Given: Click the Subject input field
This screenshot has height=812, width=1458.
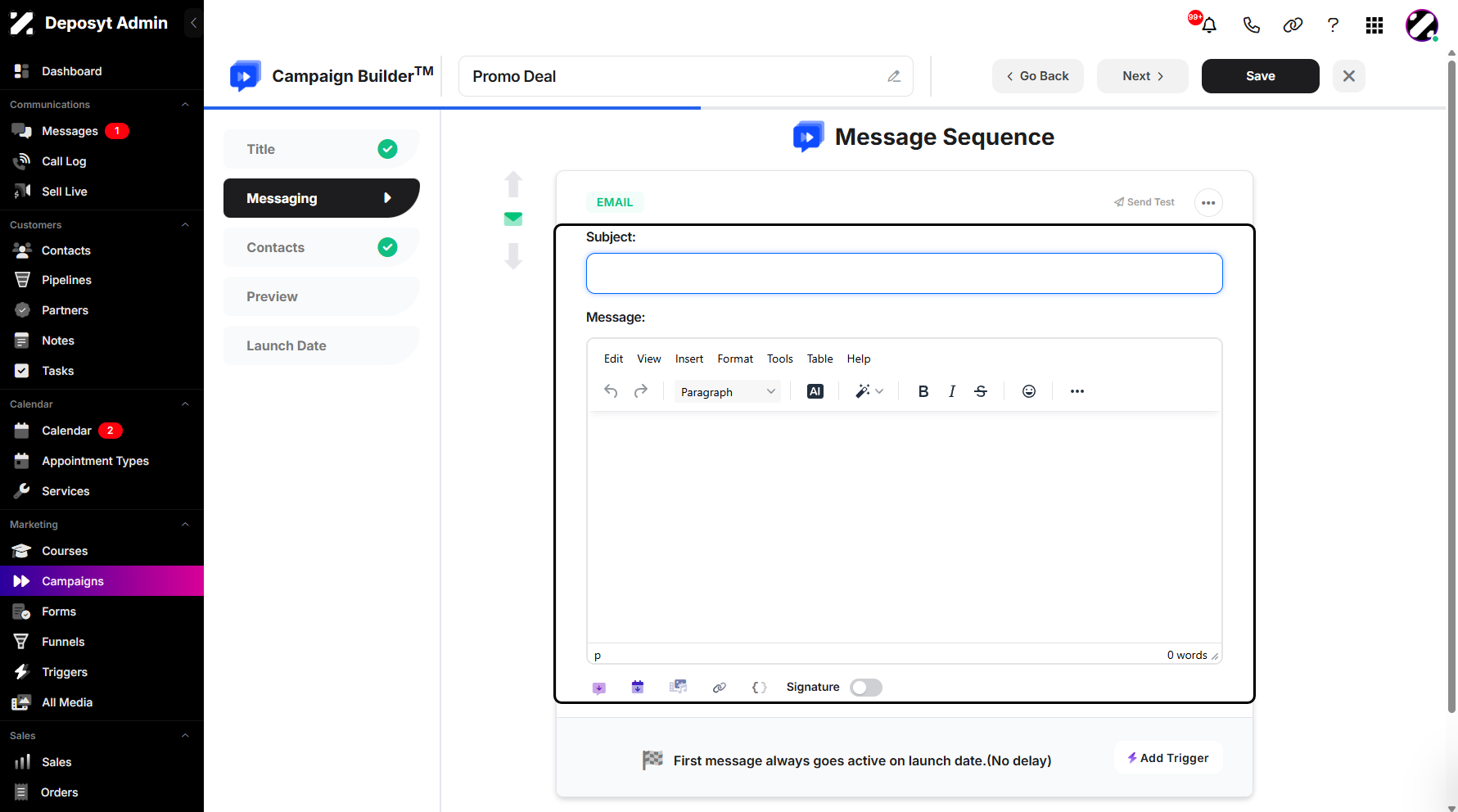Looking at the screenshot, I should point(905,273).
